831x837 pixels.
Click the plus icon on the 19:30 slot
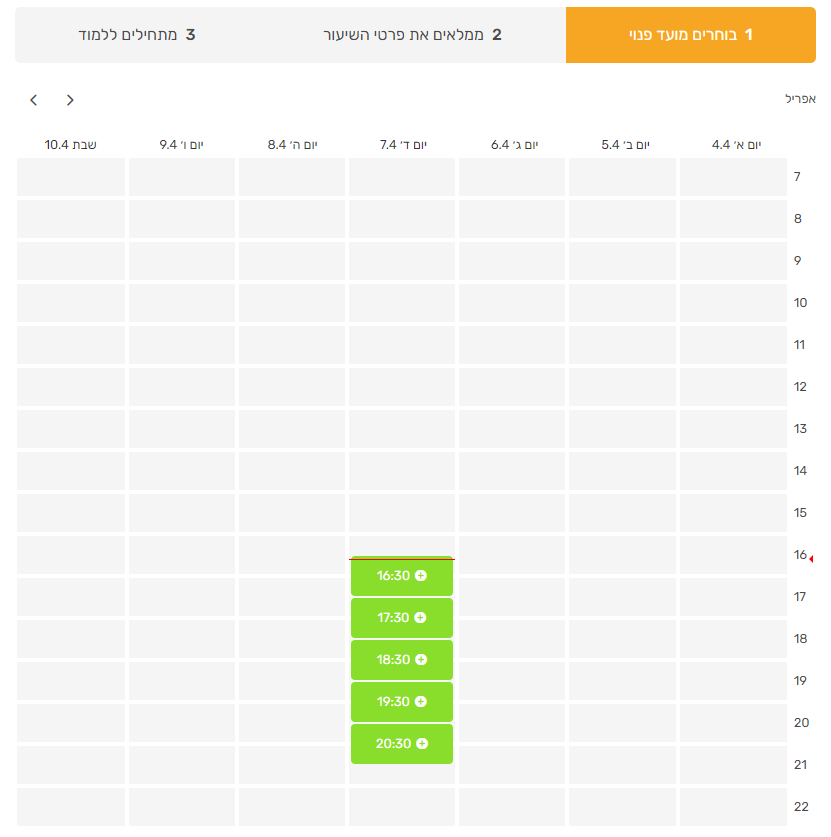[x=420, y=702]
